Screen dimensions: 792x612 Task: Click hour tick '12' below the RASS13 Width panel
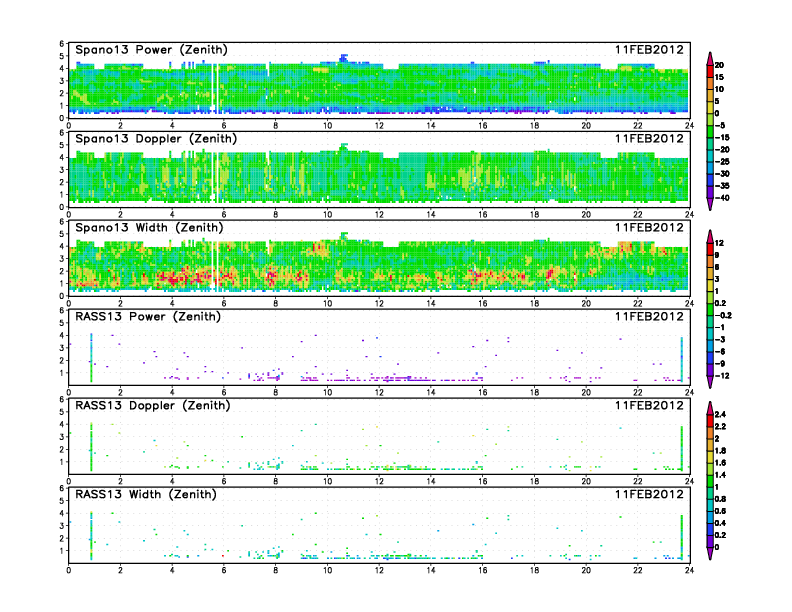379,570
